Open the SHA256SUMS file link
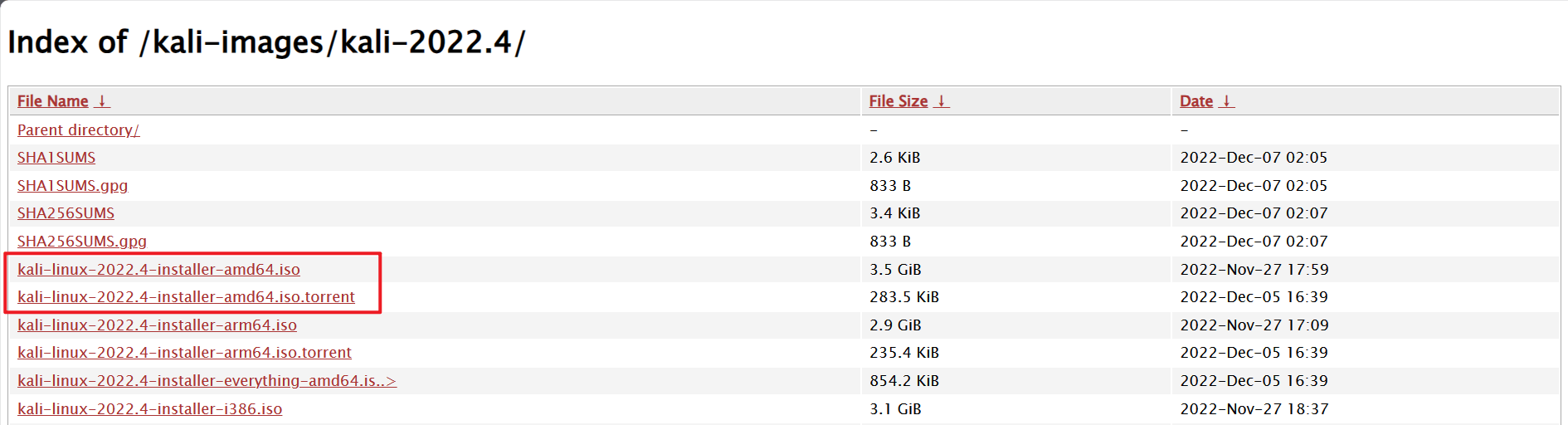This screenshot has width=1568, height=425. [66, 213]
